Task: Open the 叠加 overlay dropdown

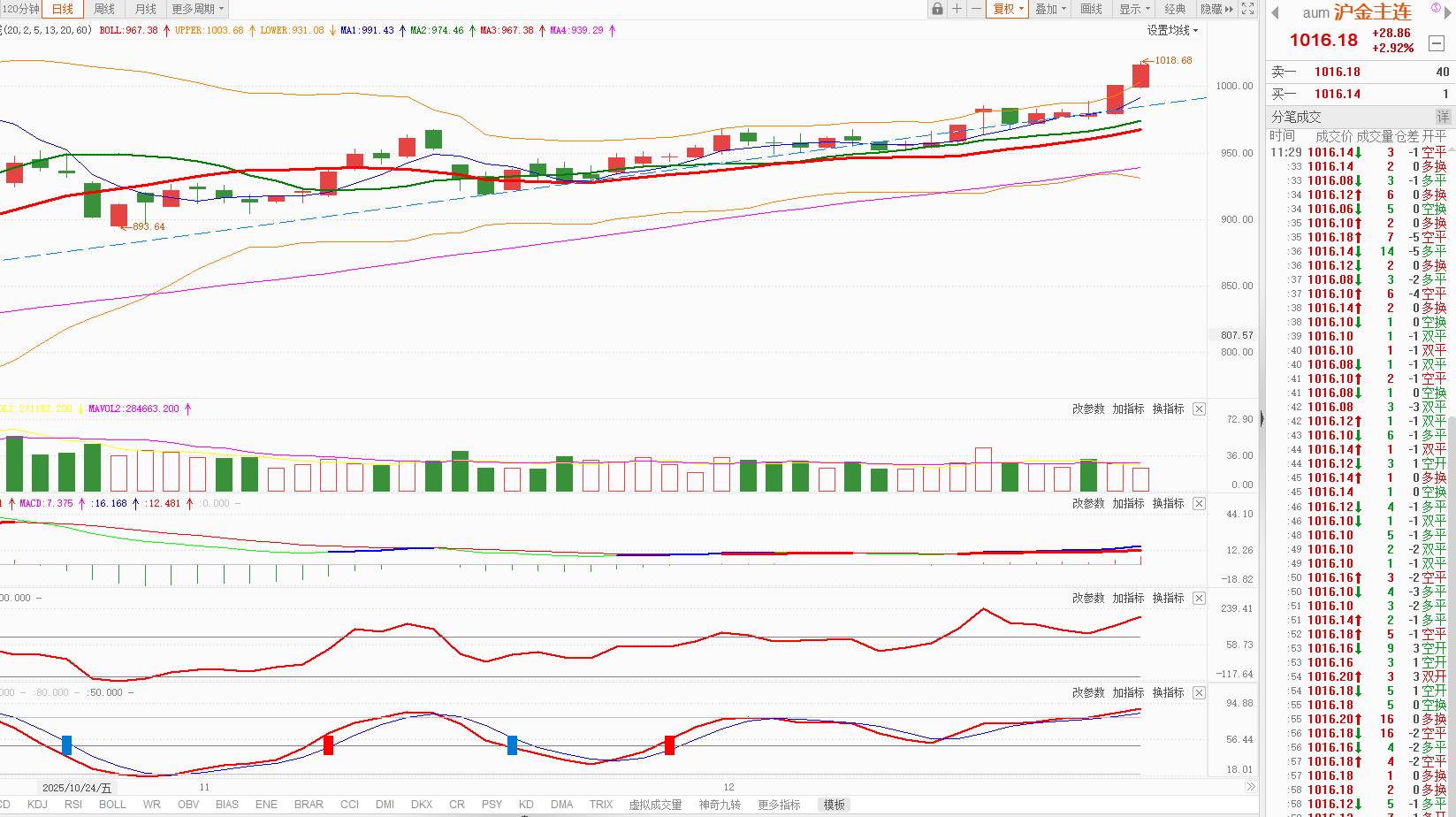Action: pos(1050,9)
